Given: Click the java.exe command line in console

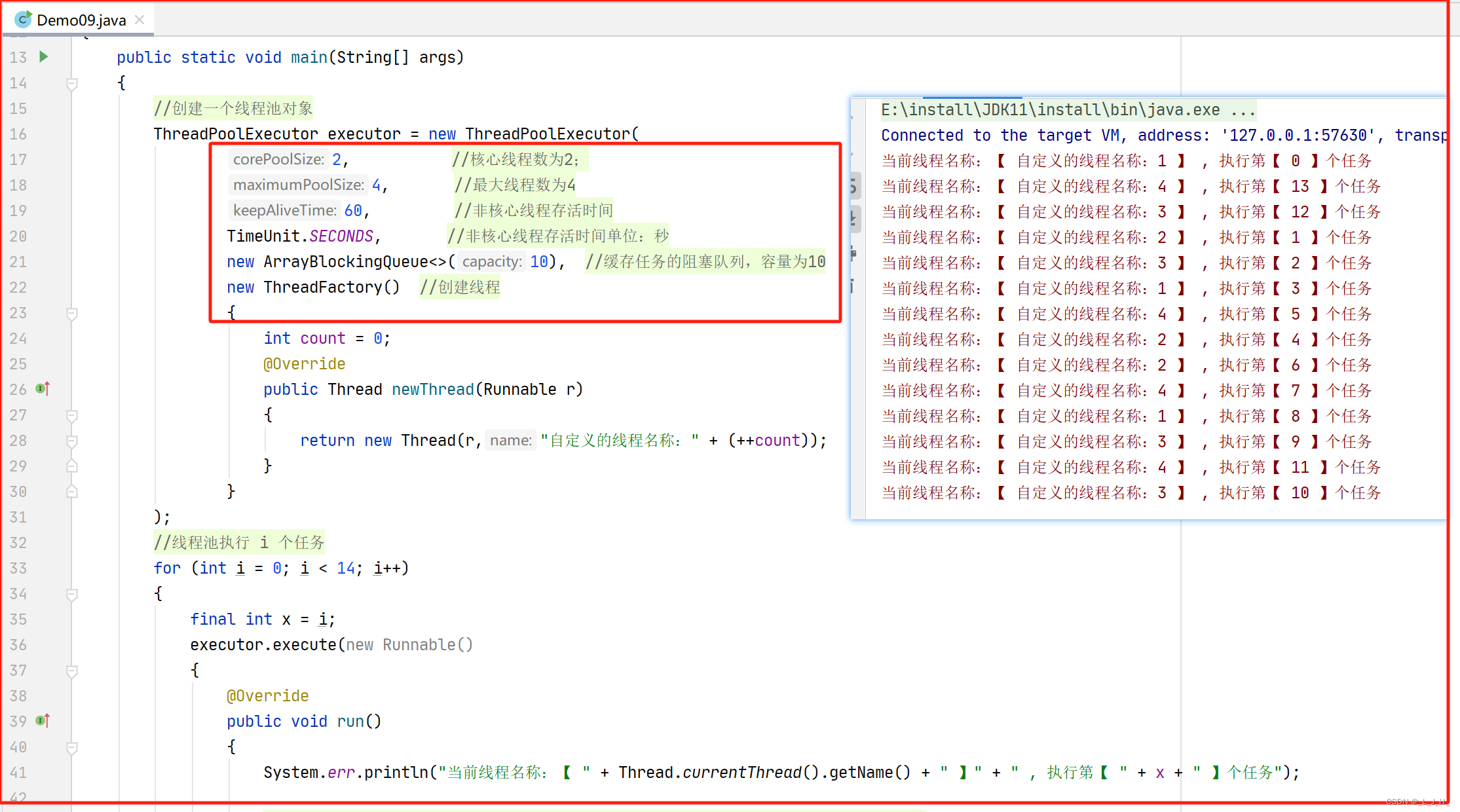Looking at the screenshot, I should click(1068, 109).
